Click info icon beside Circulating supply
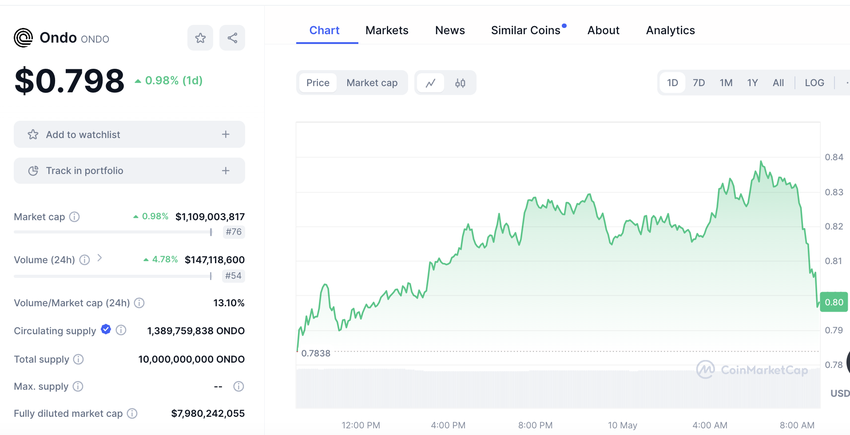 click(121, 331)
